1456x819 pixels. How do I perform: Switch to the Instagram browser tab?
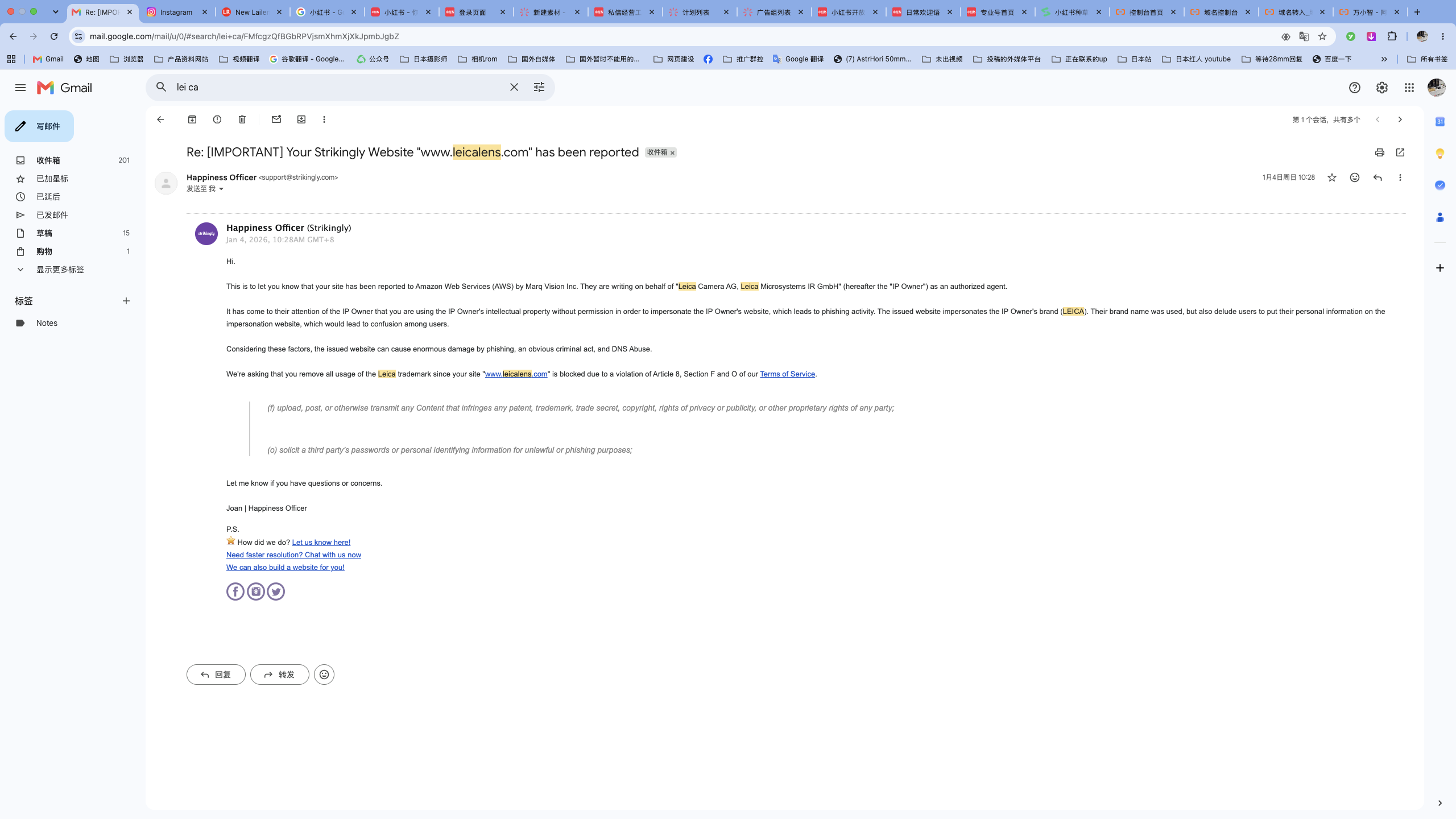point(176,12)
